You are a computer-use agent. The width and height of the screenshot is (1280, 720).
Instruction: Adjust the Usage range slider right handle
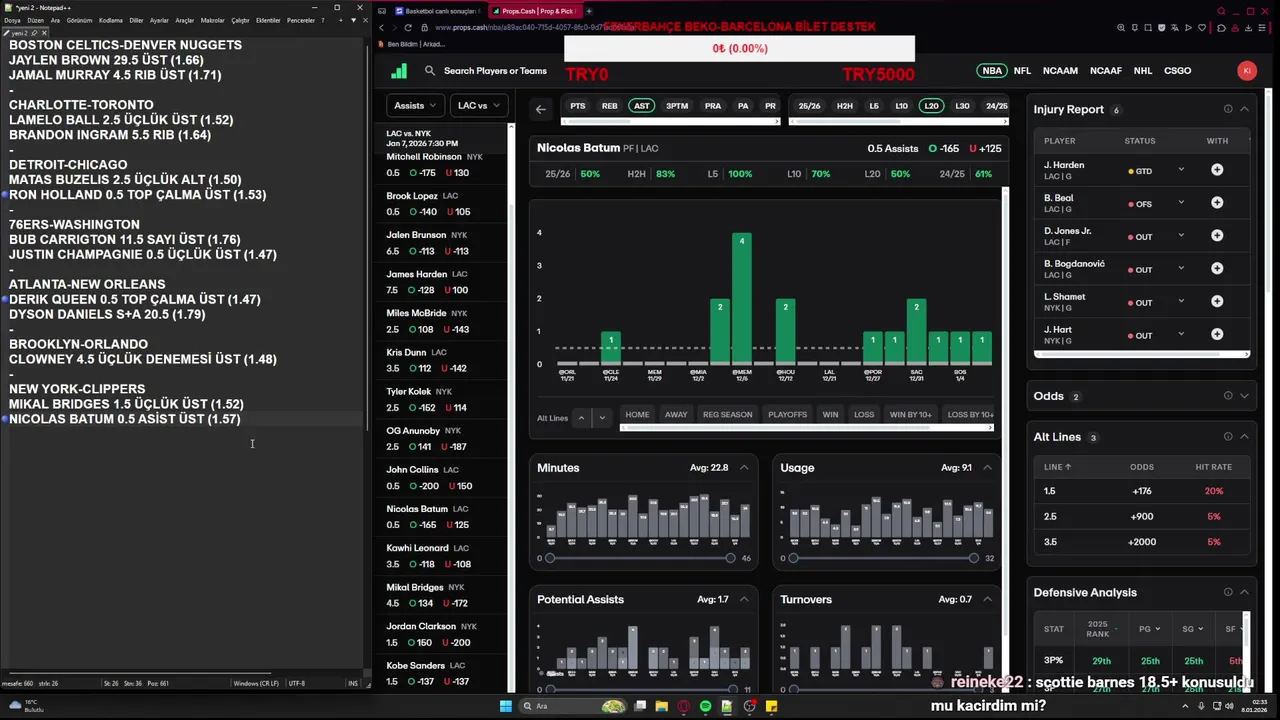click(974, 558)
